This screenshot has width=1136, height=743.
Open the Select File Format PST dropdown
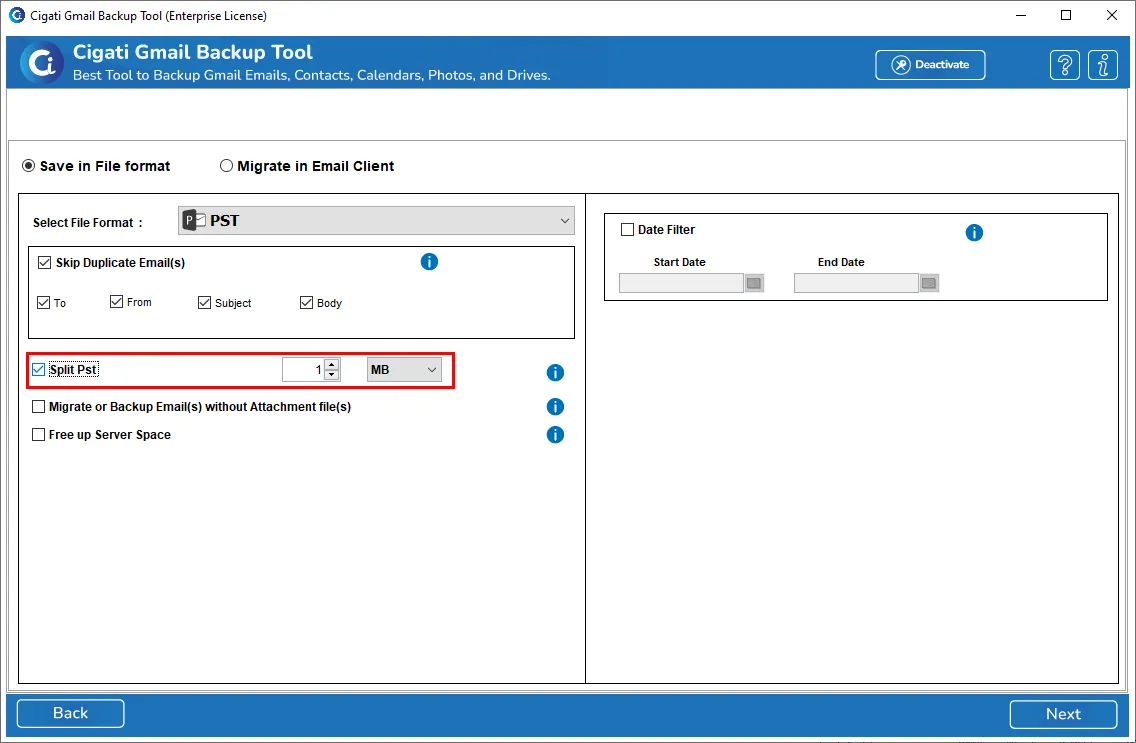pyautogui.click(x=376, y=221)
